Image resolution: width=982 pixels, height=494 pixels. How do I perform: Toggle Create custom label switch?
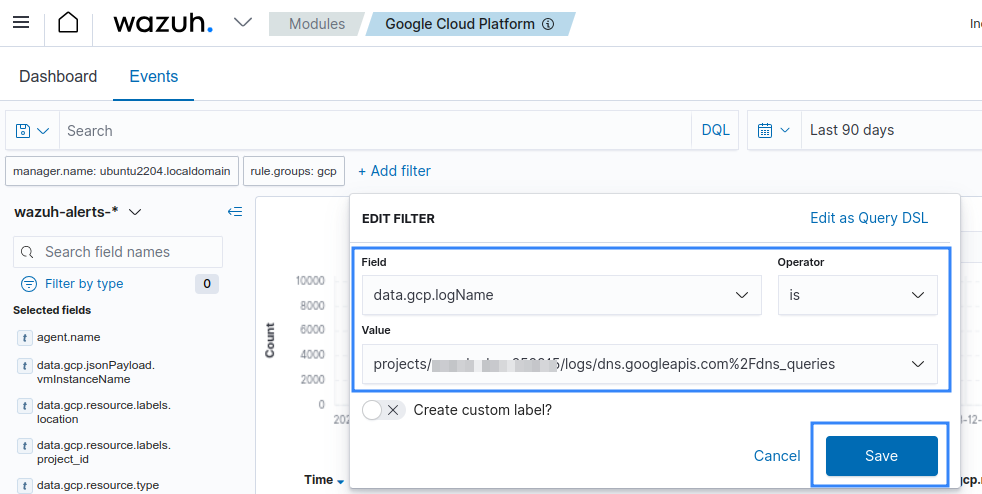click(383, 410)
